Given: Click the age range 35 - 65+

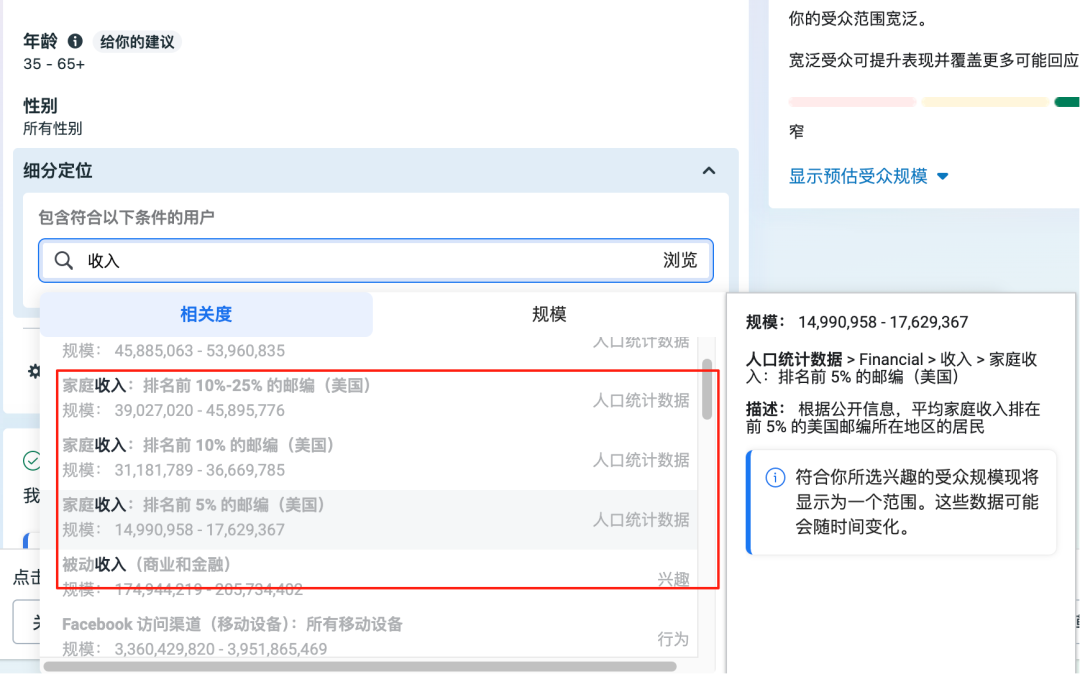Looking at the screenshot, I should pyautogui.click(x=54, y=64).
